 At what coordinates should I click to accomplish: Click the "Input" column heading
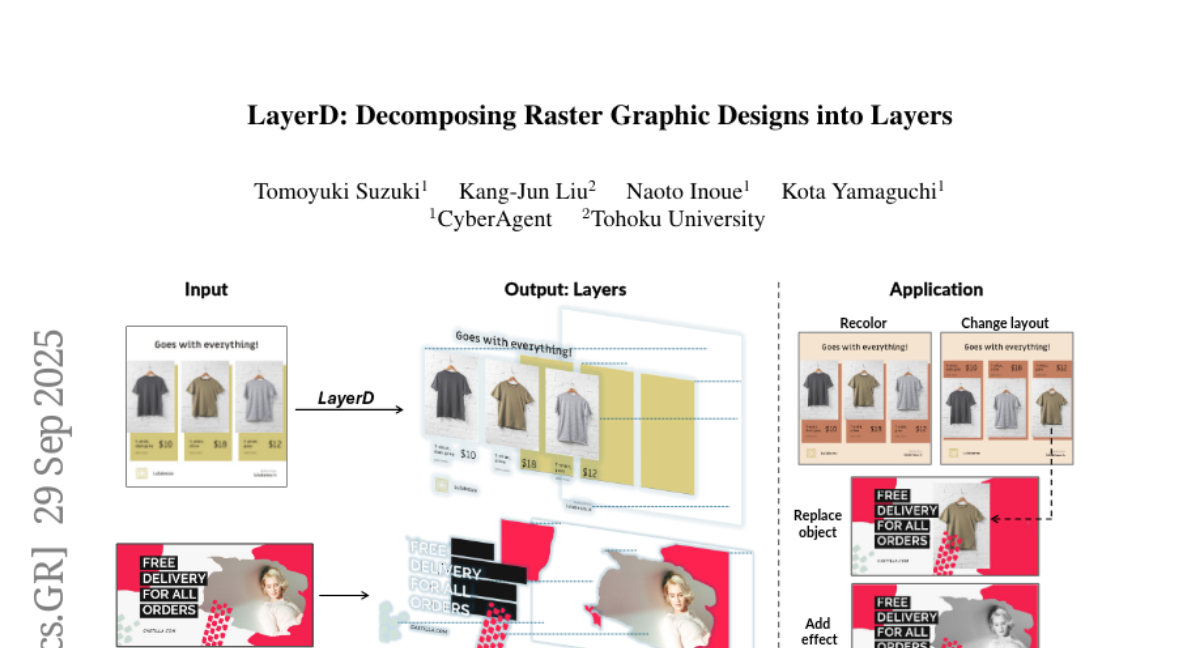pos(206,290)
